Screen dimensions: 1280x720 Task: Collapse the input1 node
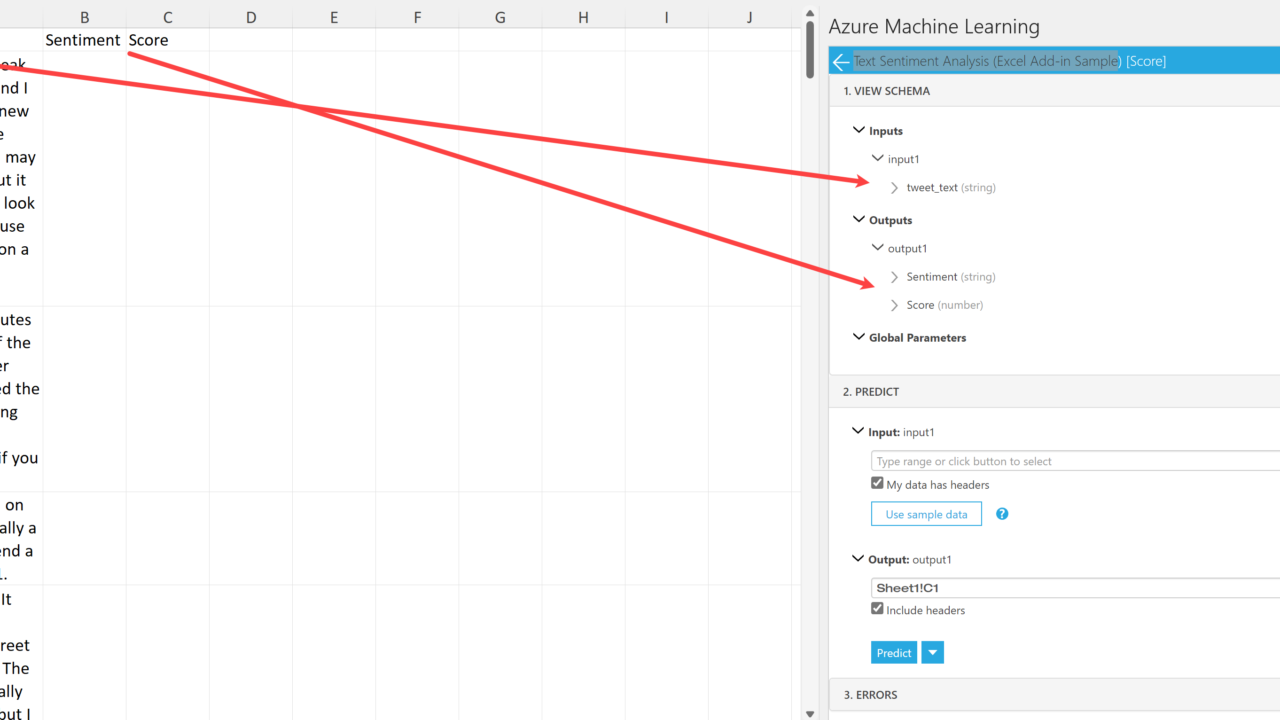point(878,158)
